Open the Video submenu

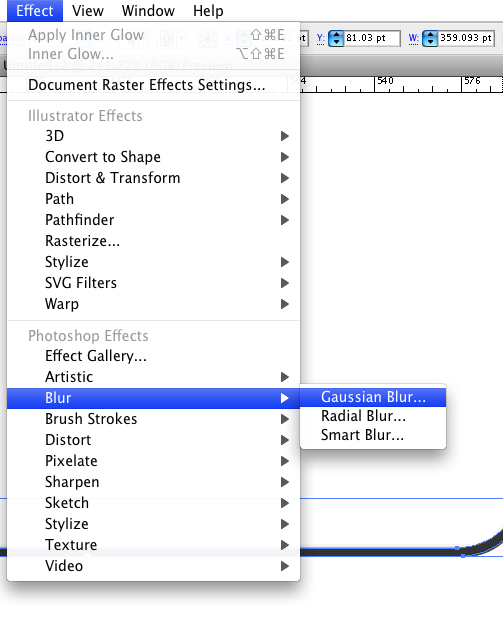(153, 566)
